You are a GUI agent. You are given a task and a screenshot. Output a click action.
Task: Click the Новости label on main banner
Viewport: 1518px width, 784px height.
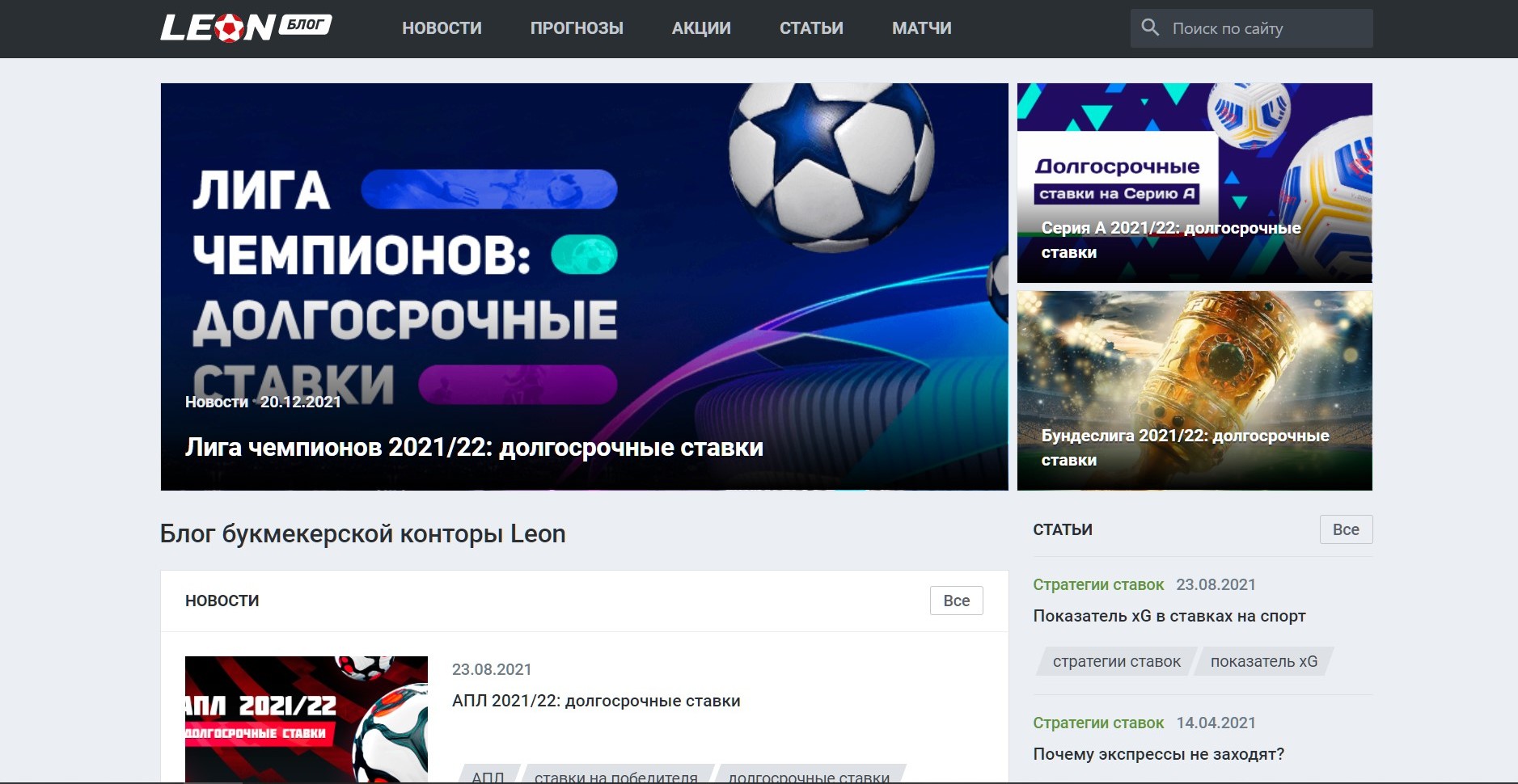217,402
